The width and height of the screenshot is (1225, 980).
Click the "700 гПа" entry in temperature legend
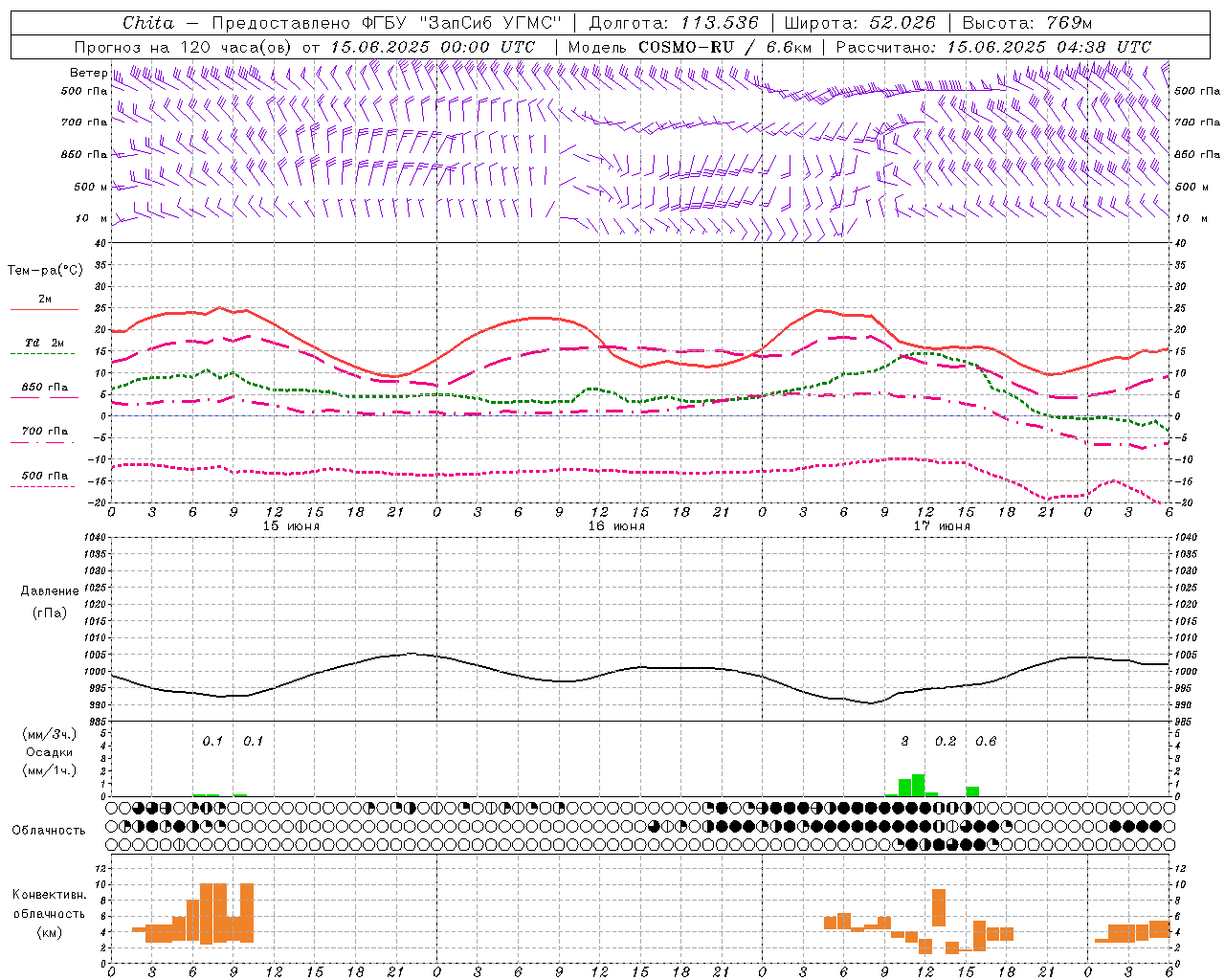pos(45,432)
